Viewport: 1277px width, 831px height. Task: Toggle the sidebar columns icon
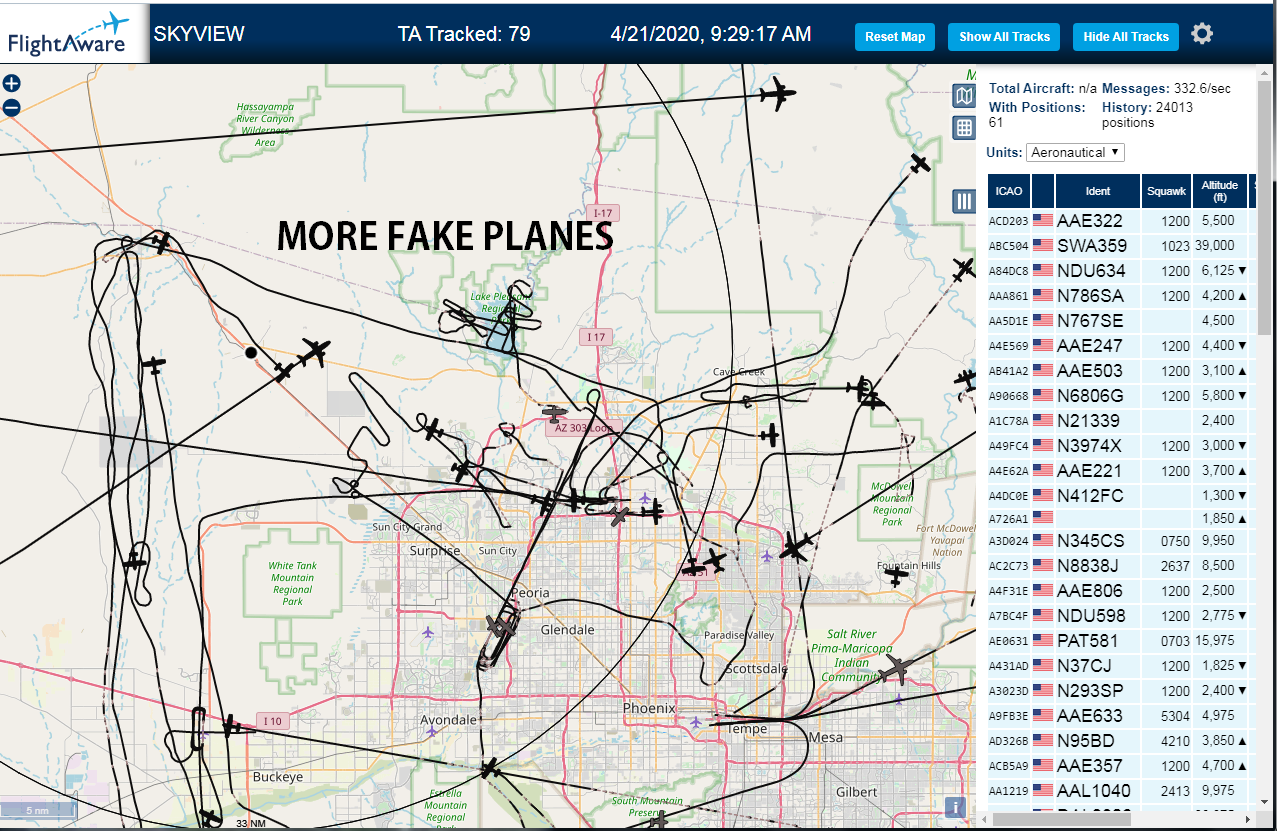pos(964,201)
